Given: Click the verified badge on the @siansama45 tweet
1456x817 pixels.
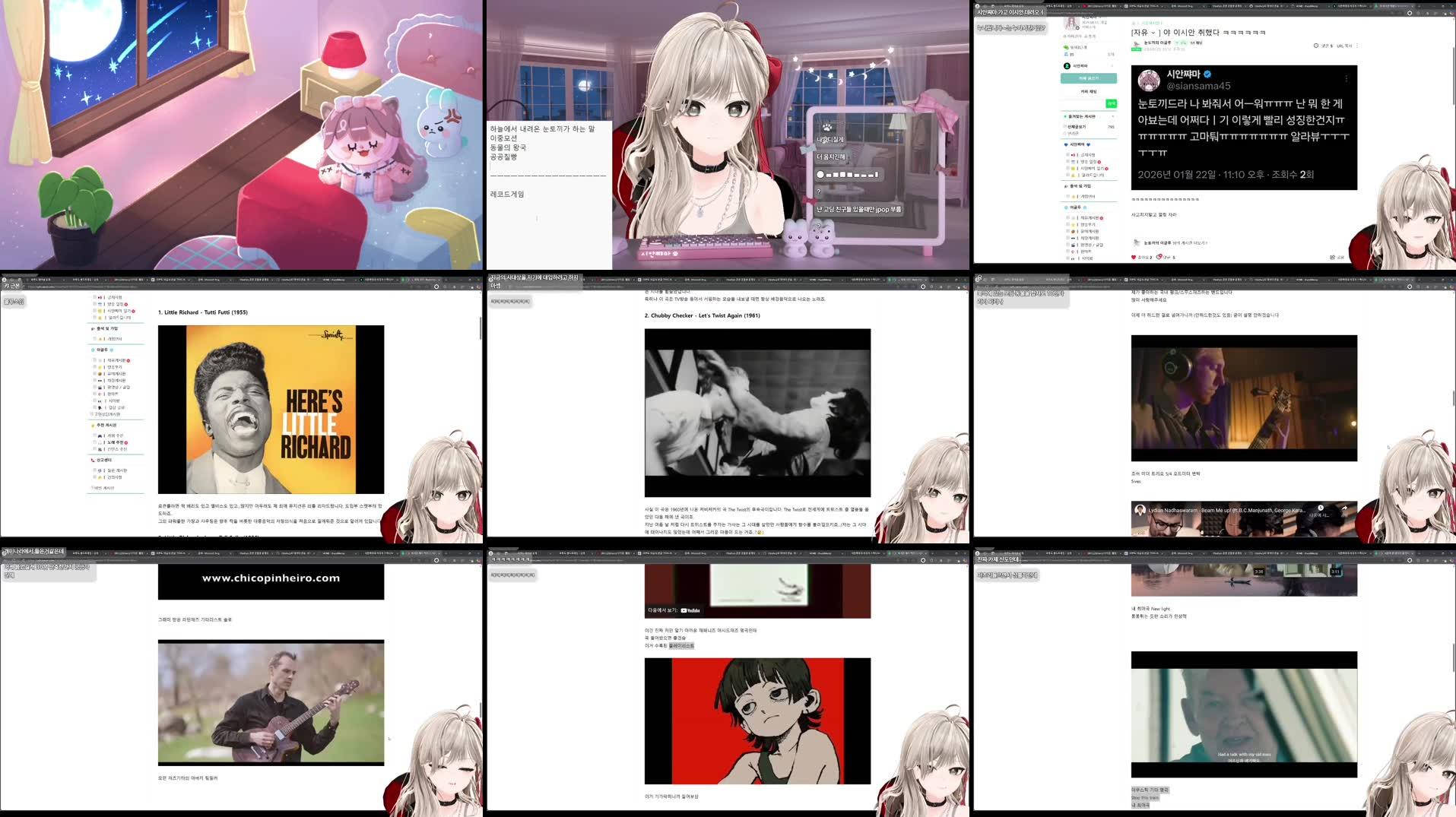Looking at the screenshot, I should coord(1207,74).
